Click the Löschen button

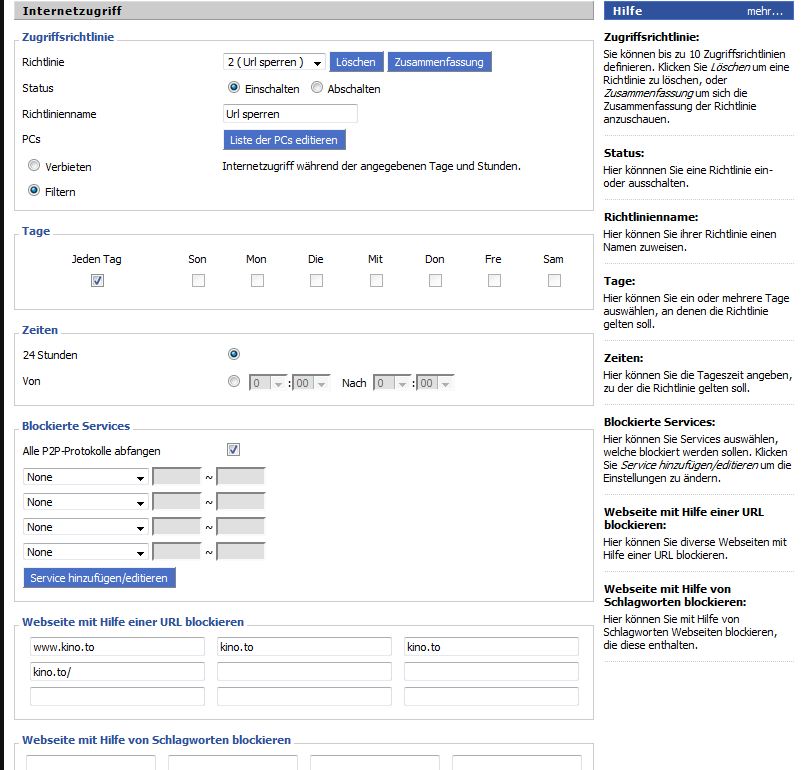click(x=356, y=62)
